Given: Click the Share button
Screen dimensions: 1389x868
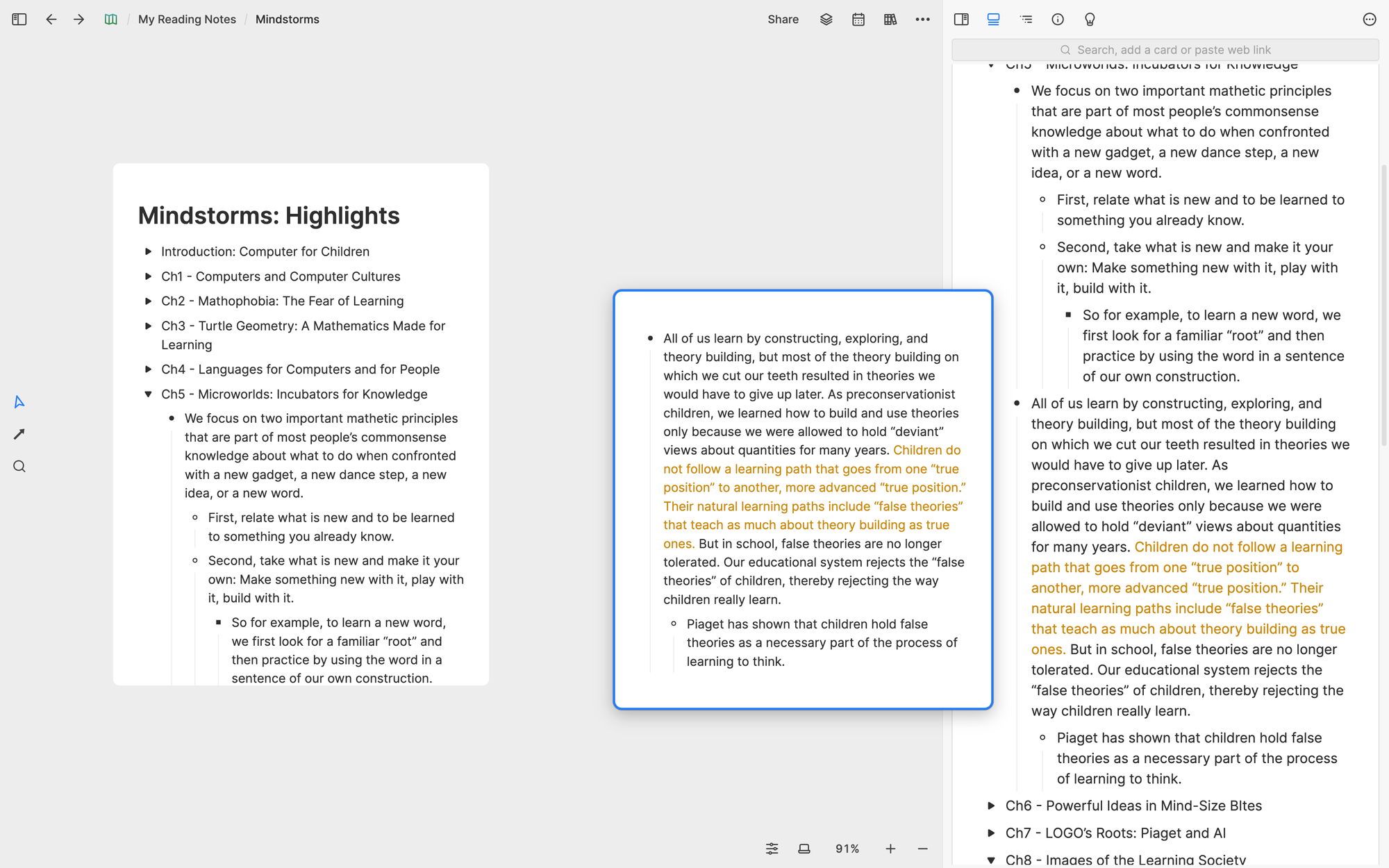Looking at the screenshot, I should [783, 19].
